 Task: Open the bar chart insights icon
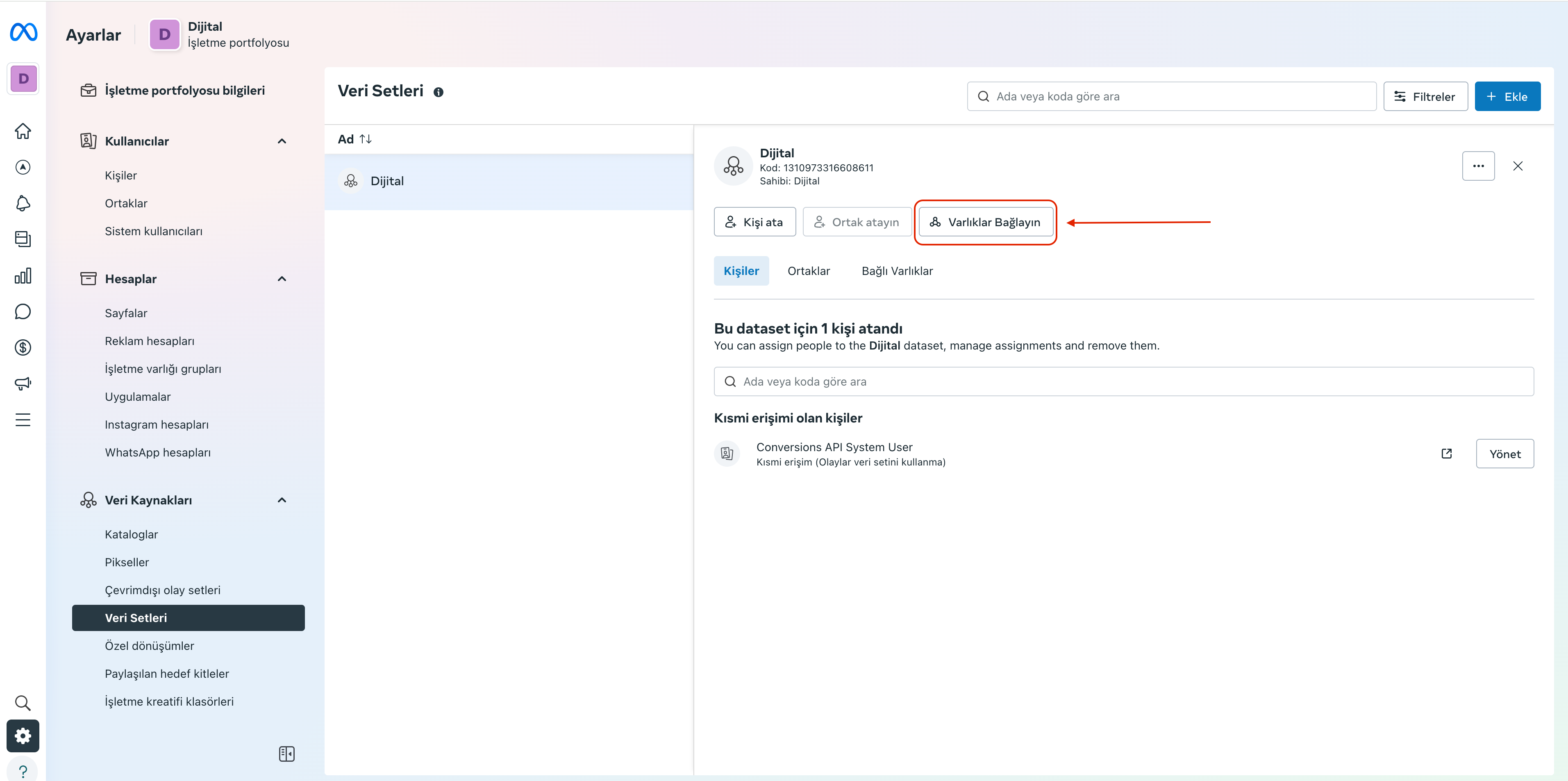pyautogui.click(x=23, y=275)
